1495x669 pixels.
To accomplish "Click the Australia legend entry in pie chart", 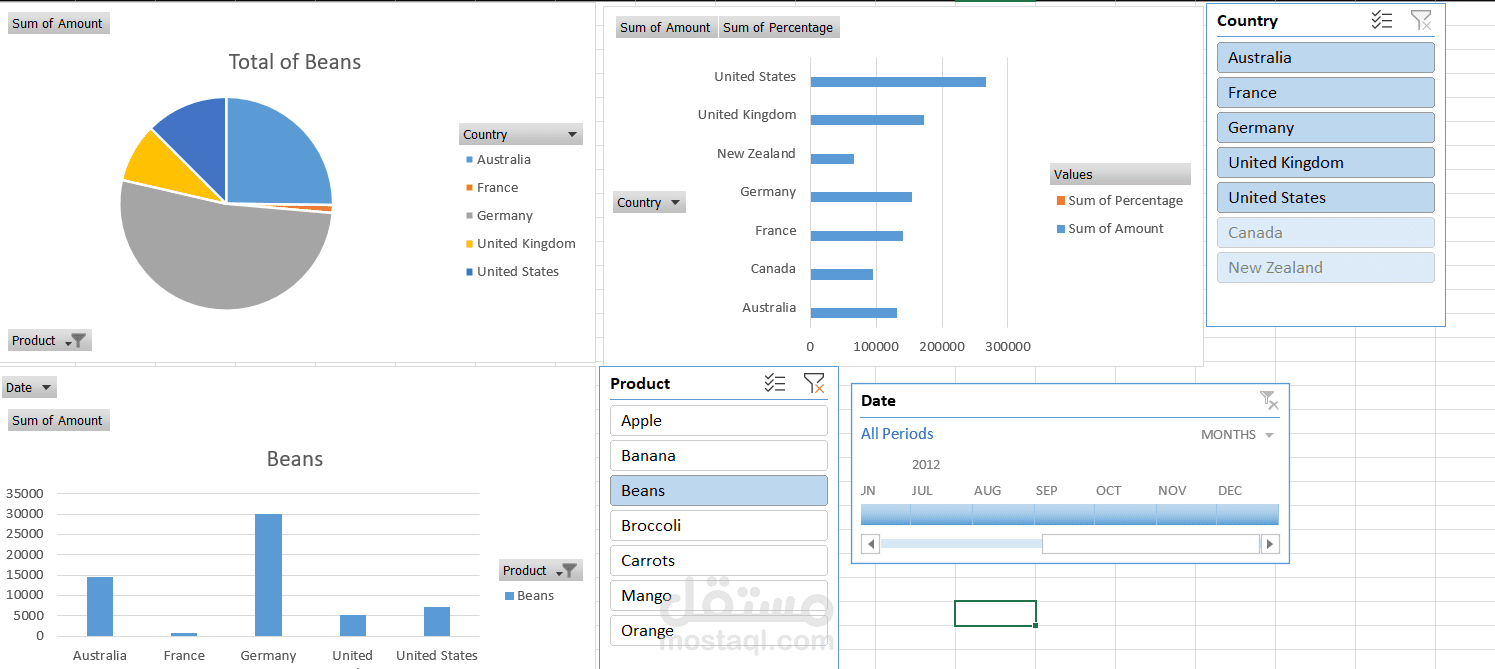I will coord(498,160).
